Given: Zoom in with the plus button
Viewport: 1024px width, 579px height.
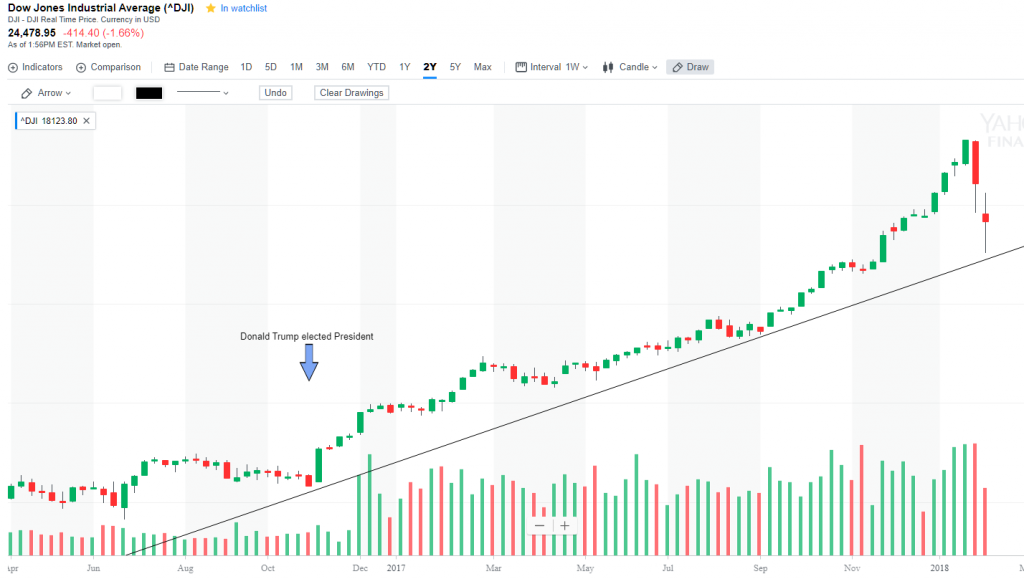Looking at the screenshot, I should [565, 526].
